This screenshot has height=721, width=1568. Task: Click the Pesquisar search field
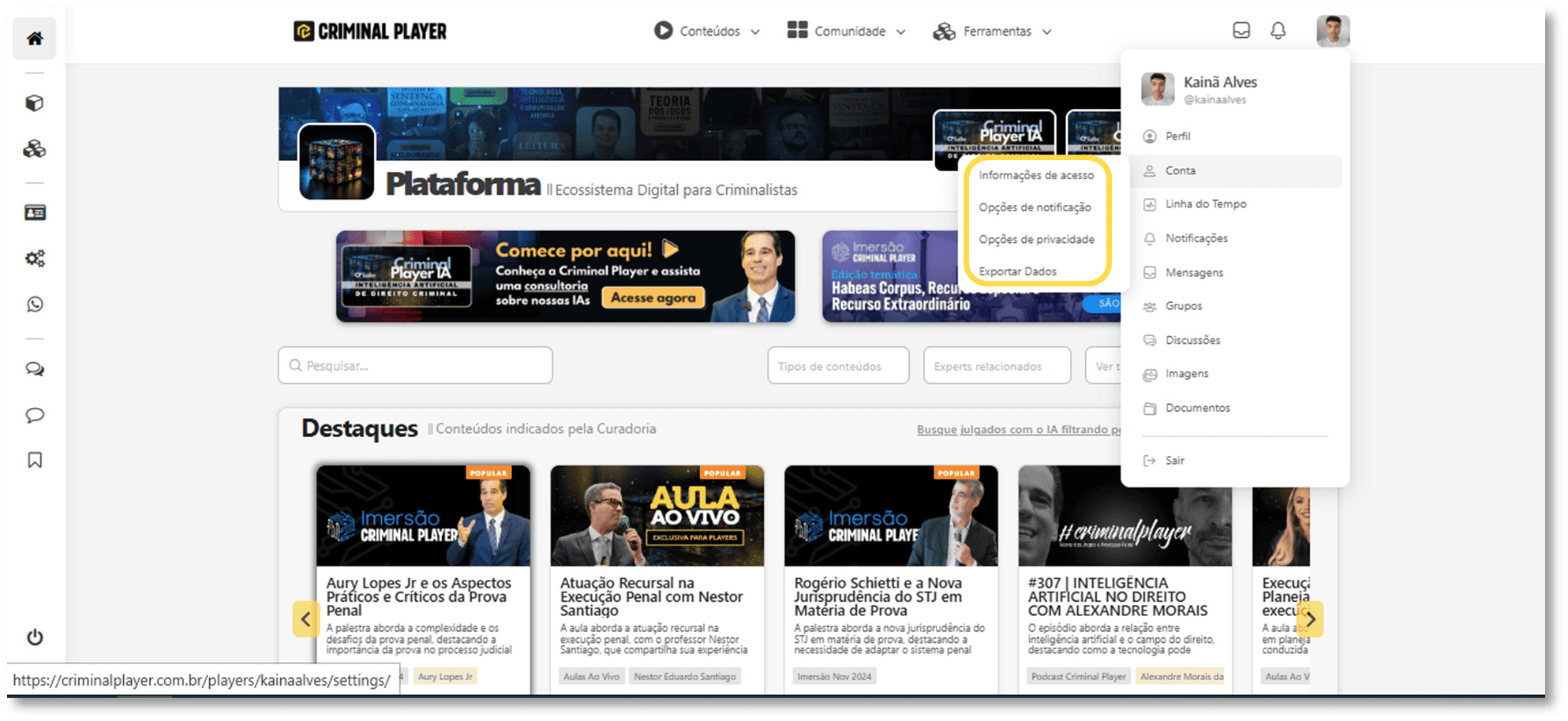pos(415,366)
